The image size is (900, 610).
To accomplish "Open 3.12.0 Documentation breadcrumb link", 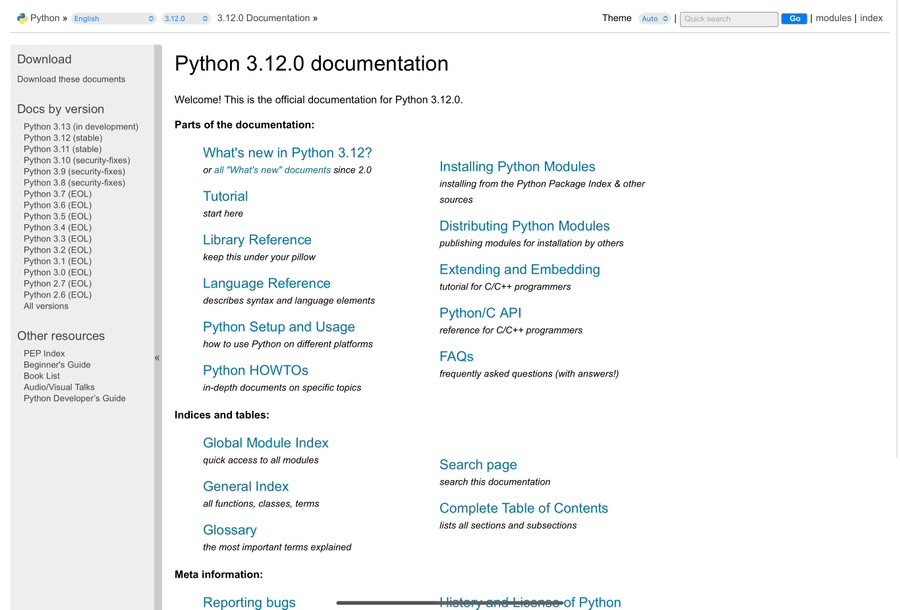I will (x=263, y=18).
